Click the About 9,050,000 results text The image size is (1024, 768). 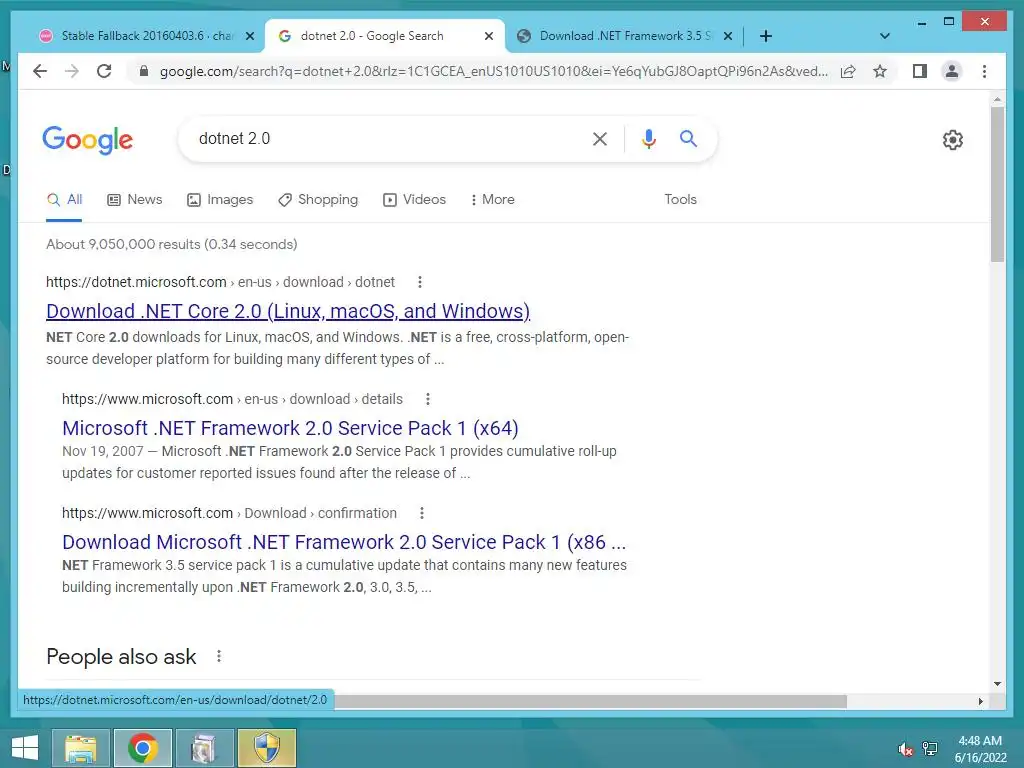tap(172, 244)
